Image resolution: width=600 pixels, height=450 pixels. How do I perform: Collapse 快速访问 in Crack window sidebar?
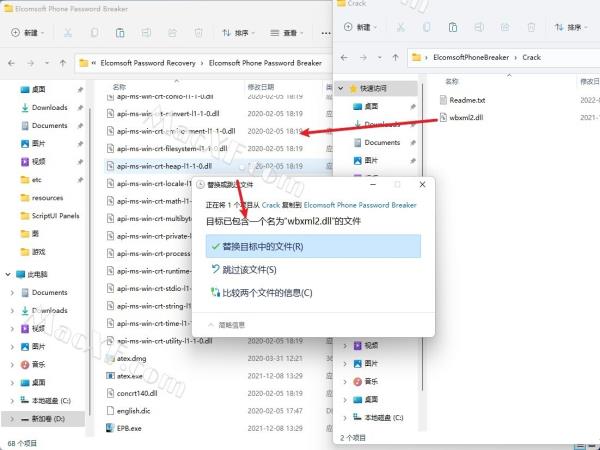click(x=341, y=88)
